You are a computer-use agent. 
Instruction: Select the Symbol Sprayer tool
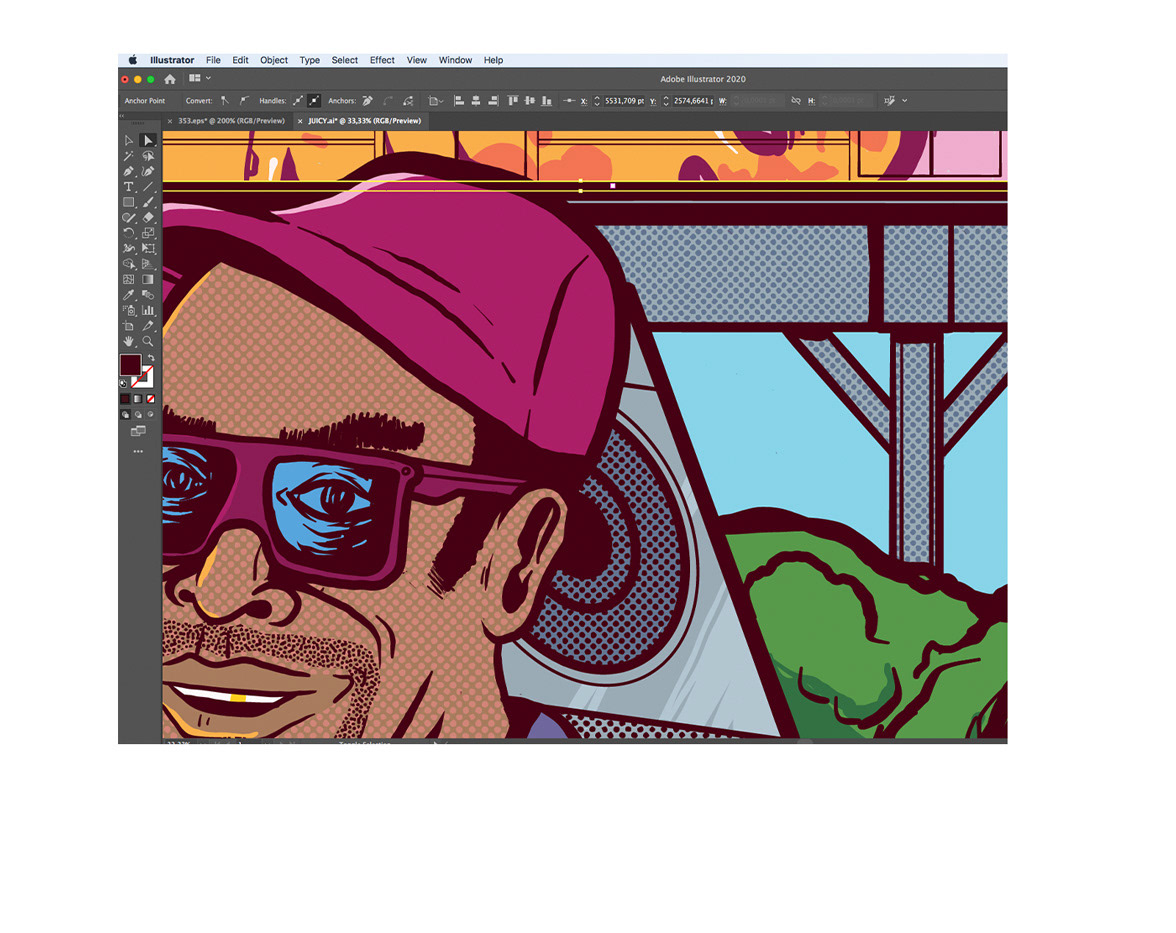point(128,310)
